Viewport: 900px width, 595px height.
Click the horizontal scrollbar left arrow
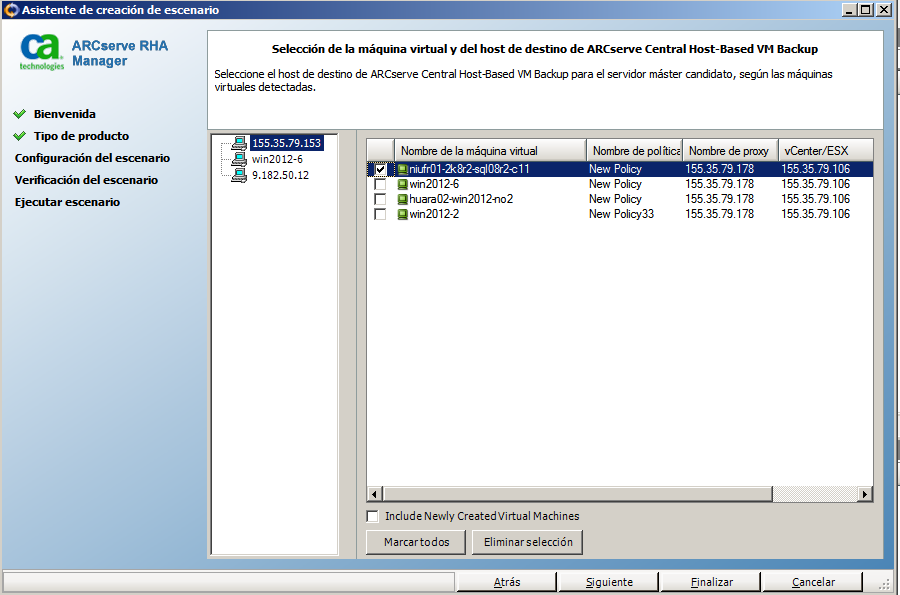(375, 494)
